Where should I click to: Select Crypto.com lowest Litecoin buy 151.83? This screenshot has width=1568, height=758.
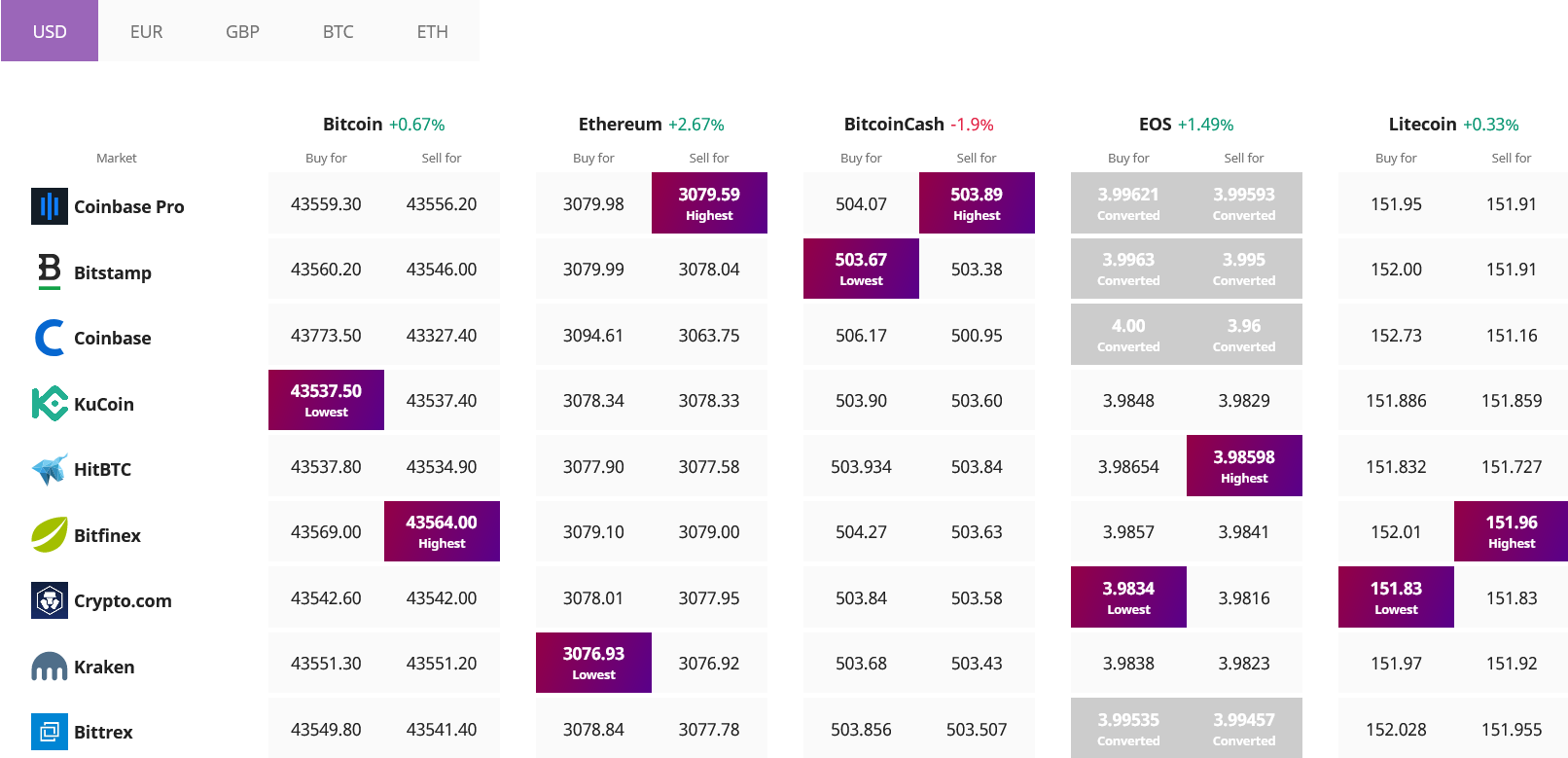point(1396,597)
